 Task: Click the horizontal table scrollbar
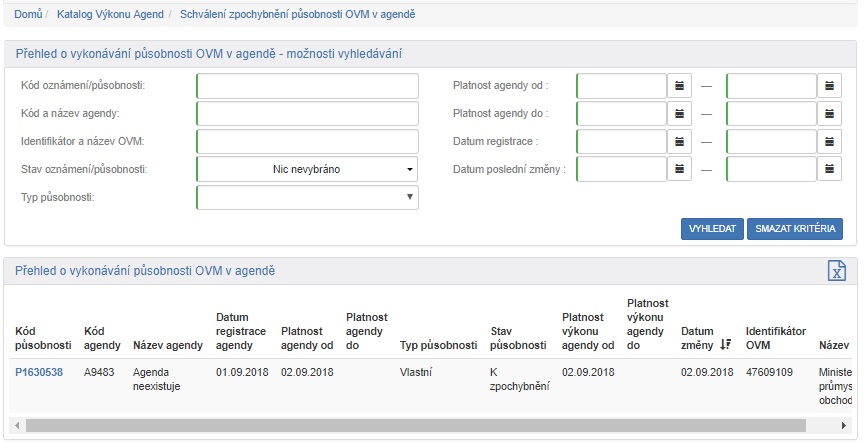point(400,425)
